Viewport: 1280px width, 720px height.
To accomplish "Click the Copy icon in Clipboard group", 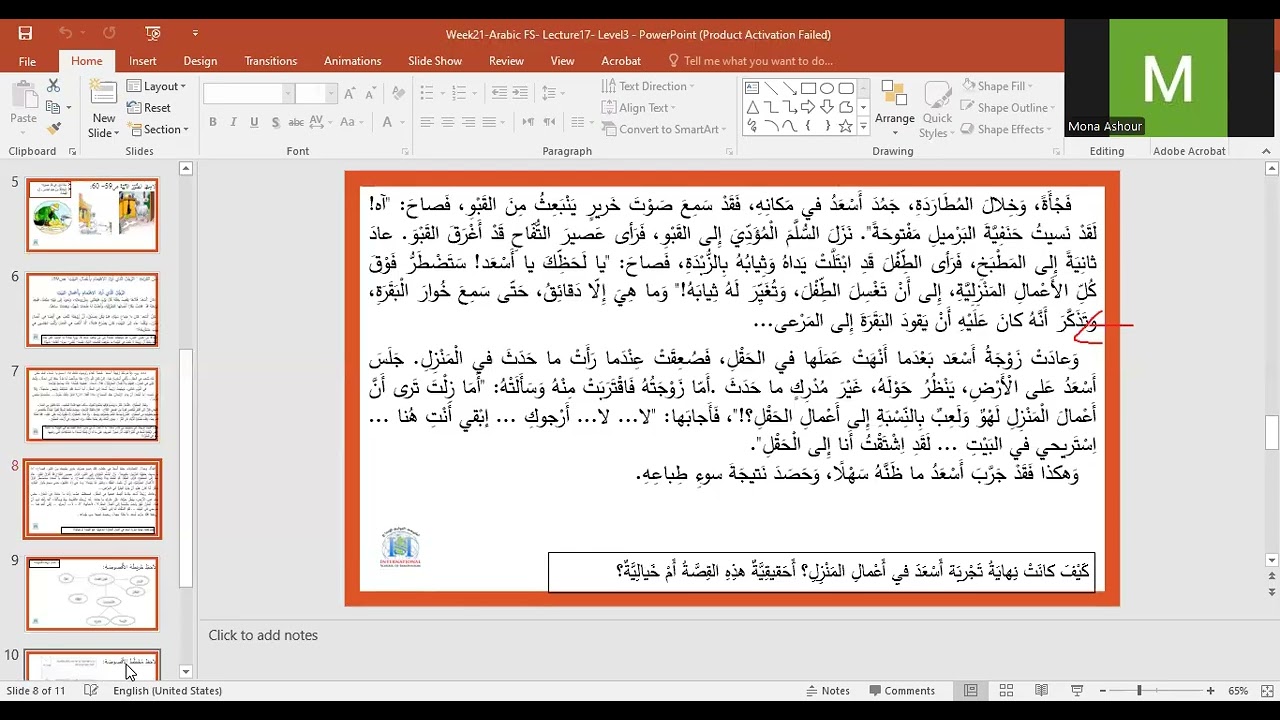I will [x=53, y=107].
